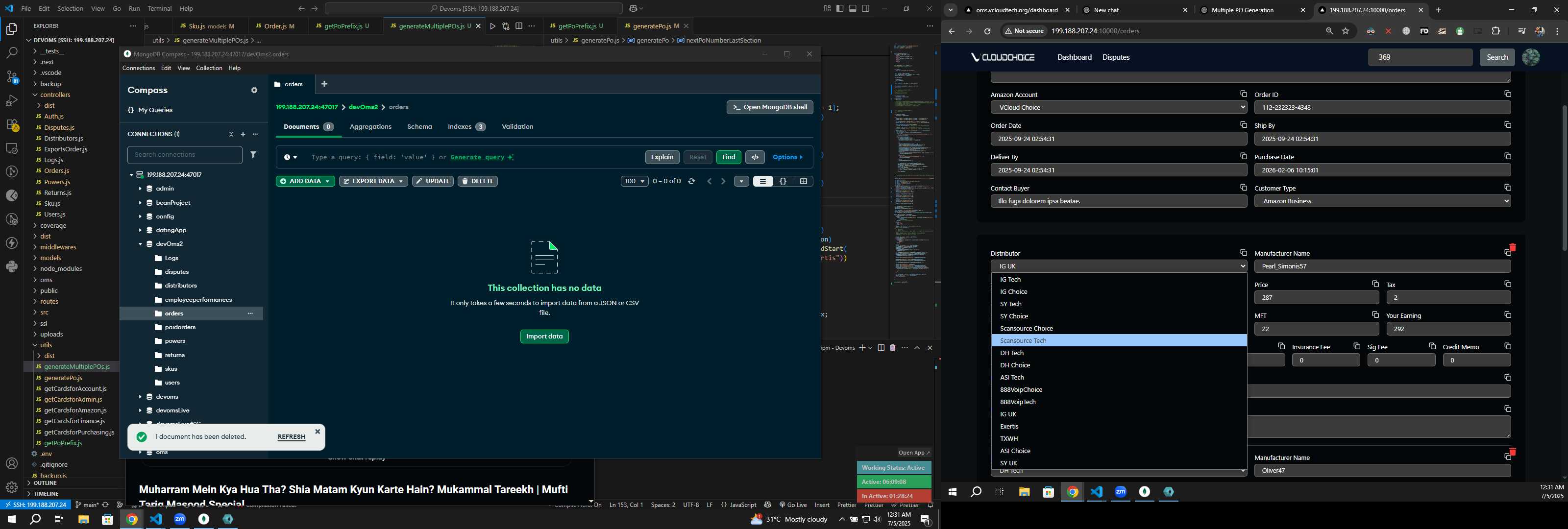Collapse all connections in Compass sidebar
1568x529 pixels.
(231, 135)
